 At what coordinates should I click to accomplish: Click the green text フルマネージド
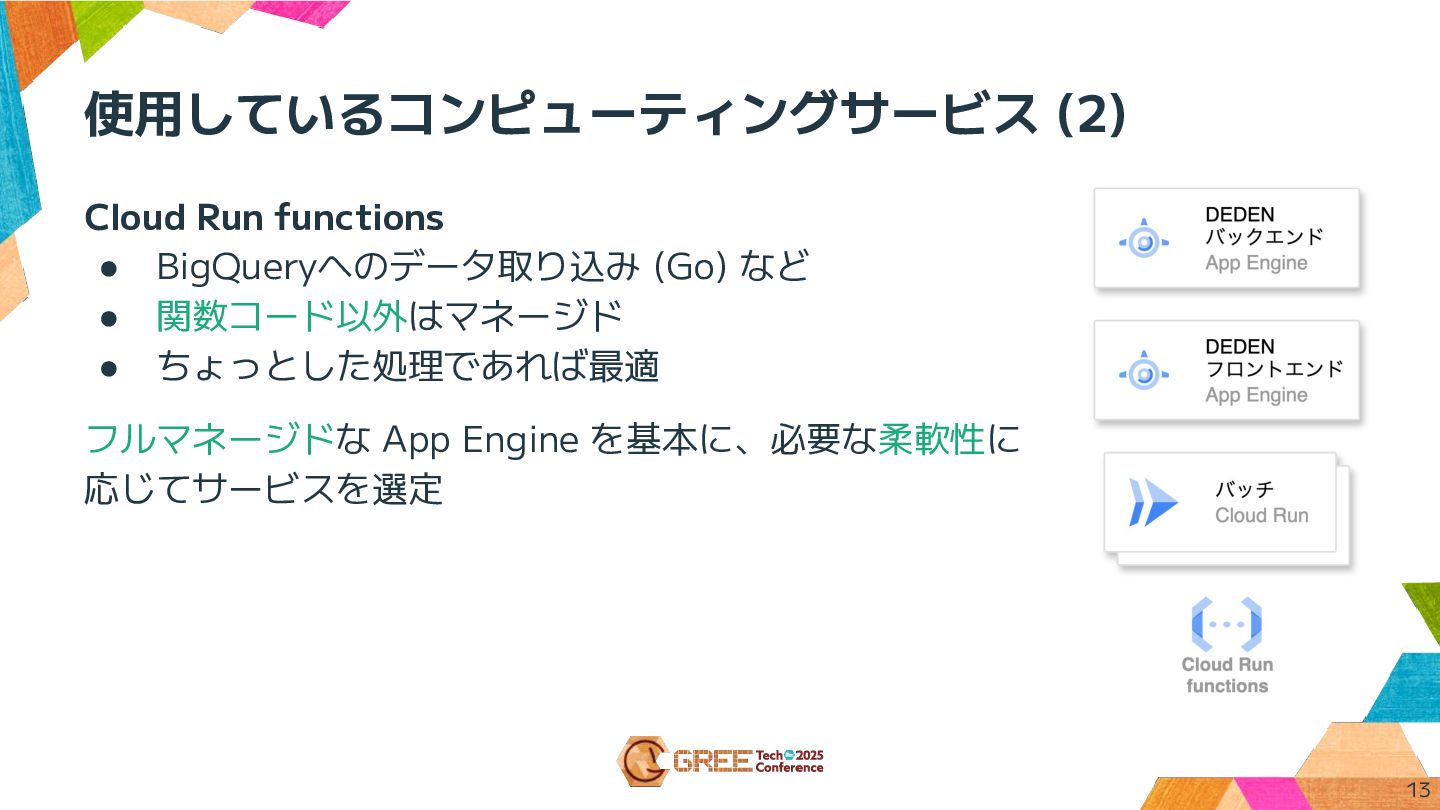208,439
